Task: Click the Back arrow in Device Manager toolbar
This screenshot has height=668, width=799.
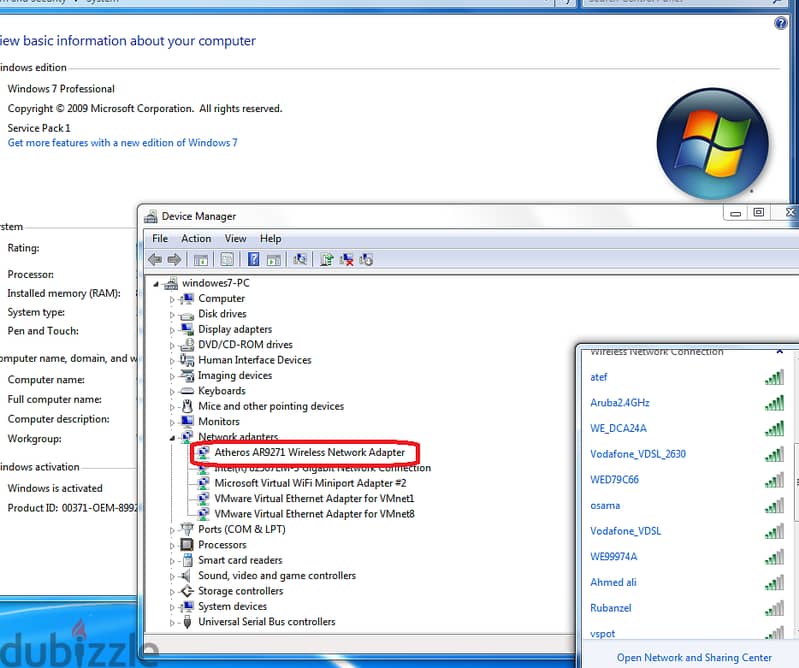Action: coord(155,260)
